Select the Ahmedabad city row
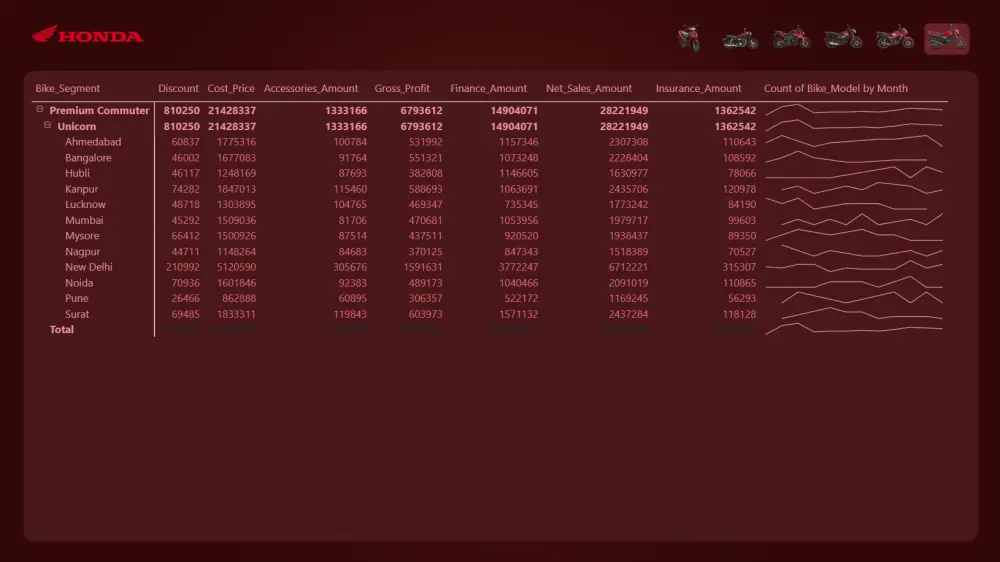 92,142
